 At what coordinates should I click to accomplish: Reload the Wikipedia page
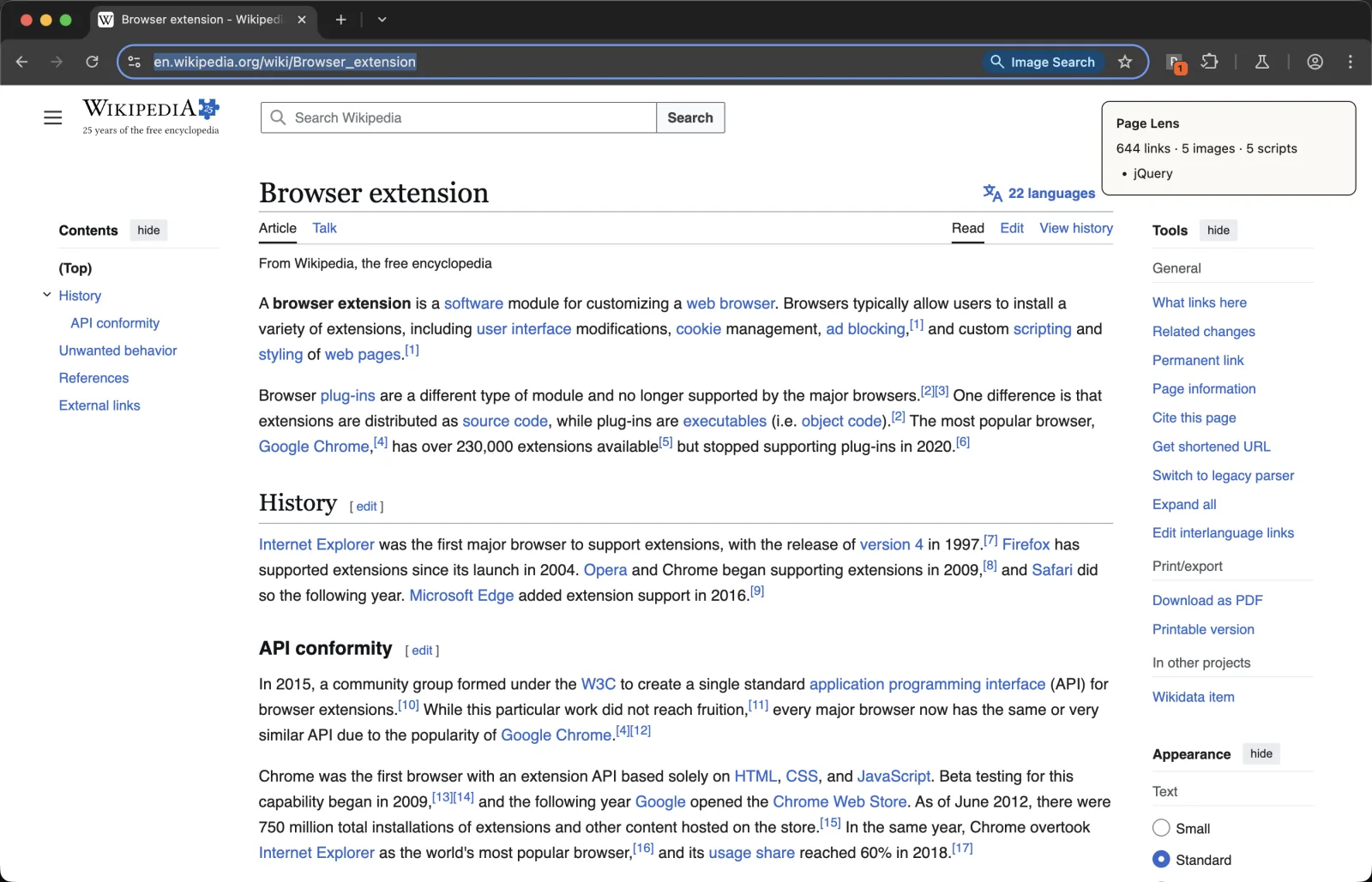(x=92, y=62)
